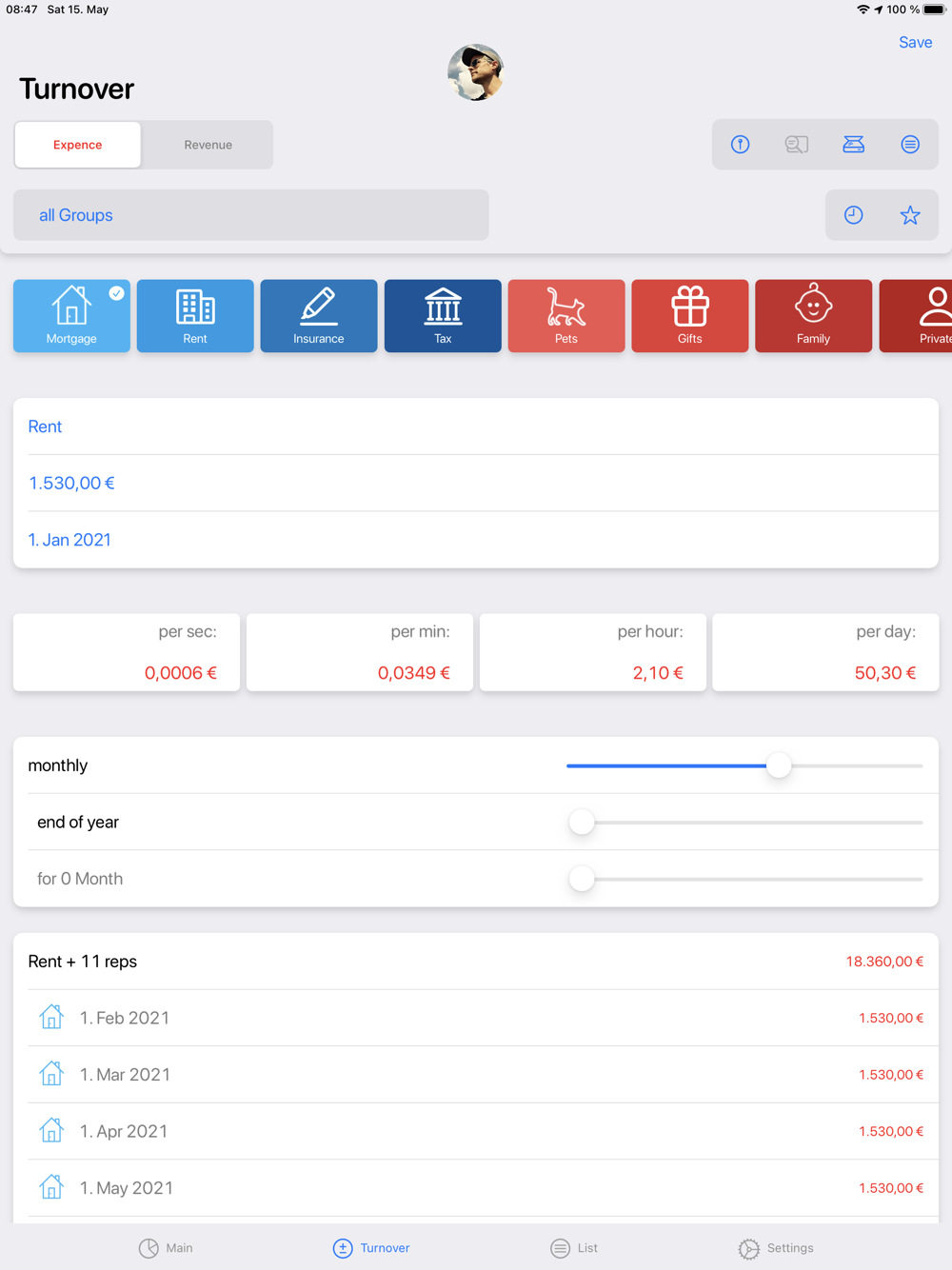Tap the battery indicator in status bar
This screenshot has width=952, height=1270.
[x=934, y=10]
